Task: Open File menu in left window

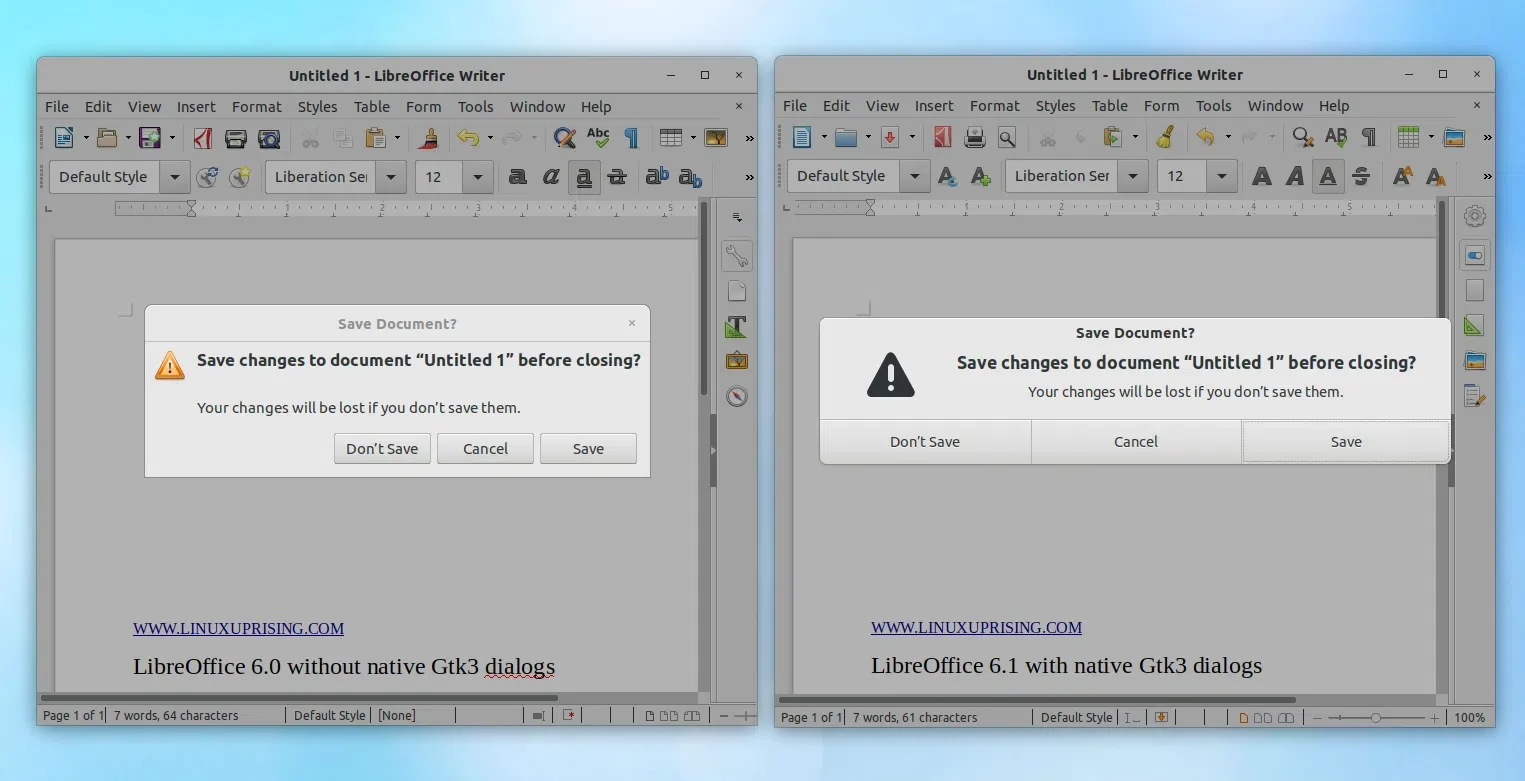Action: click(x=57, y=107)
